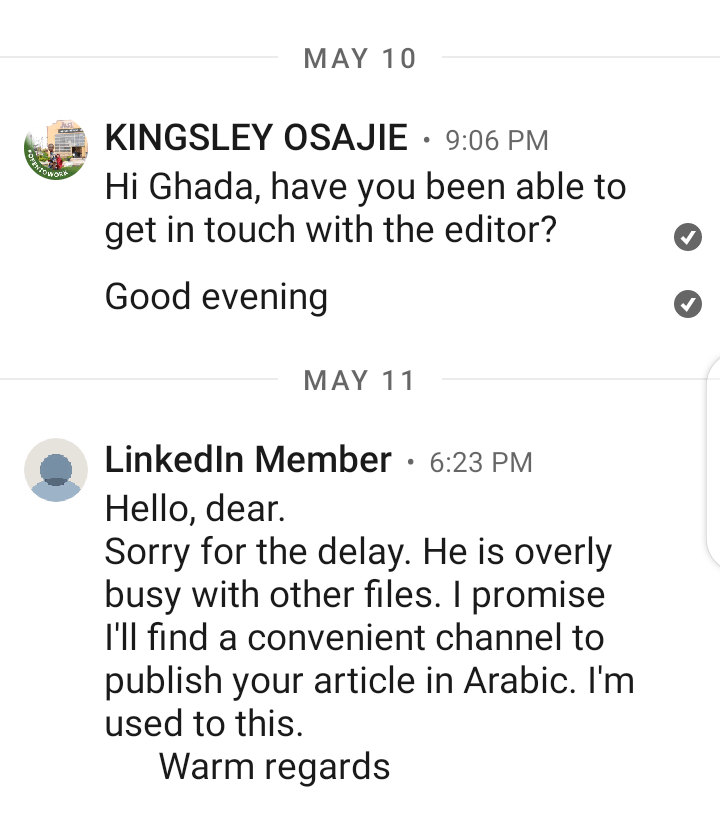Click the 'Hello, dear.' greeting line
Image resolution: width=720 pixels, height=835 pixels.
pos(196,509)
